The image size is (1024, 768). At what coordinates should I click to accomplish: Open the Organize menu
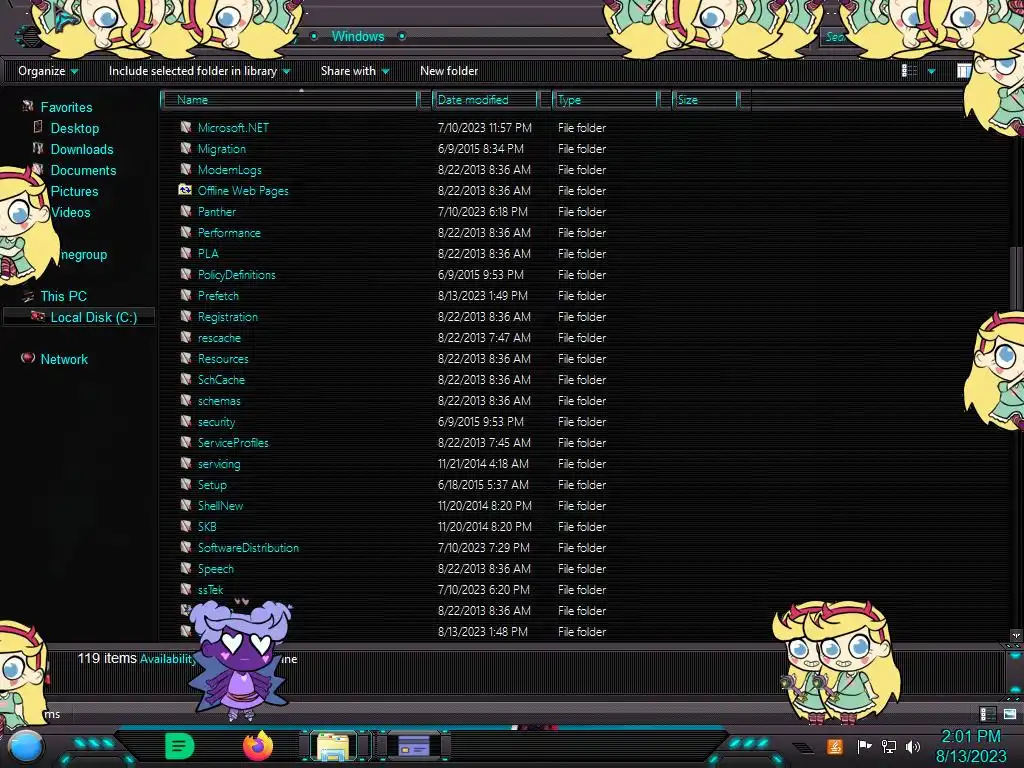[48, 71]
